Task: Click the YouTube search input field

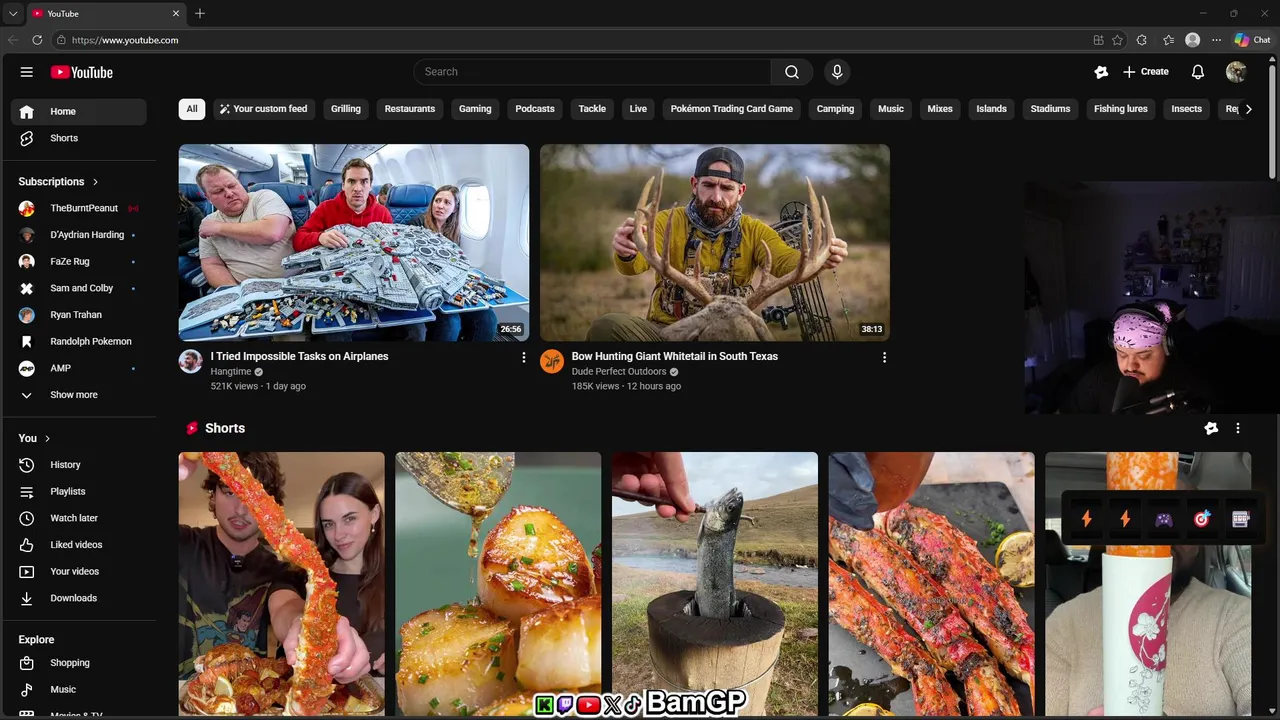Action: 592,72
